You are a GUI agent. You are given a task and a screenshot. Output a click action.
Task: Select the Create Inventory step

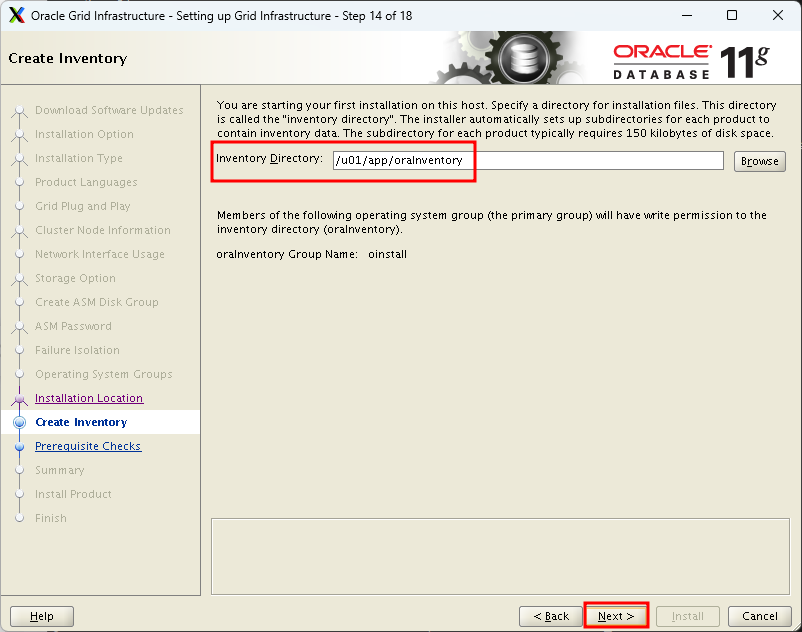(81, 422)
